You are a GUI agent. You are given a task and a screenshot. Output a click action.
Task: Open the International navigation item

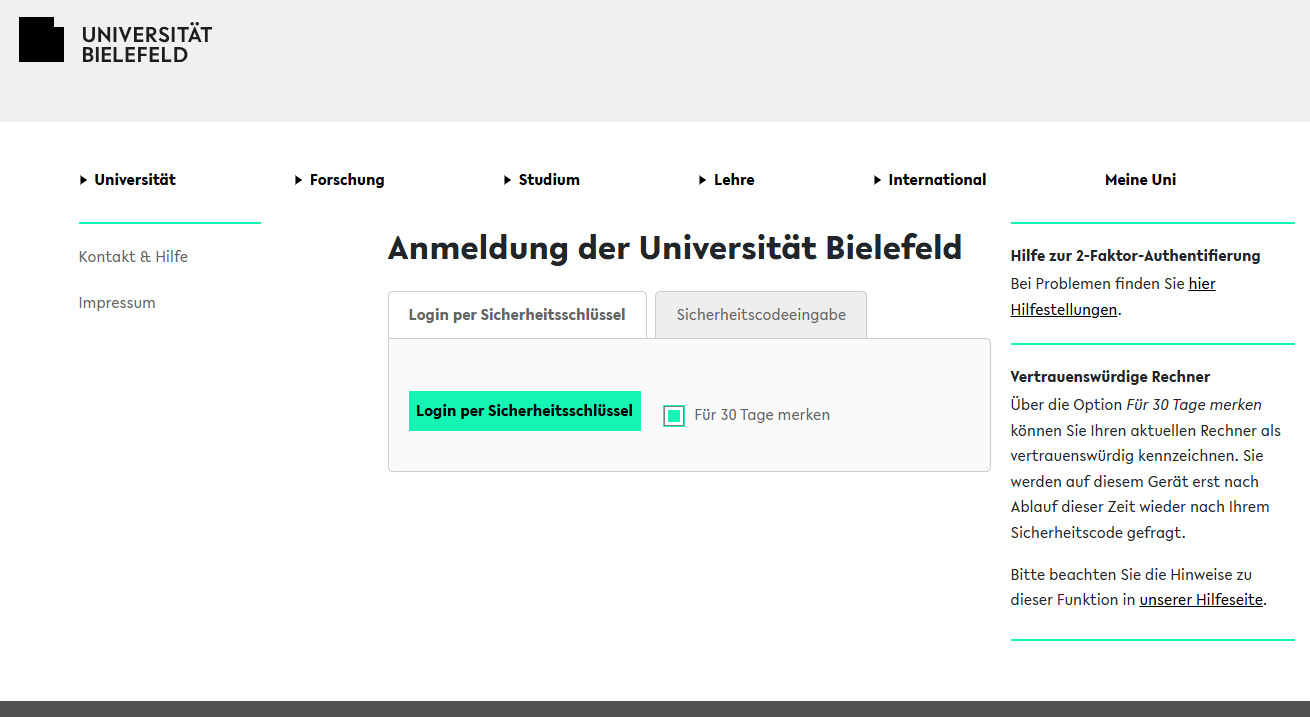[x=937, y=180]
